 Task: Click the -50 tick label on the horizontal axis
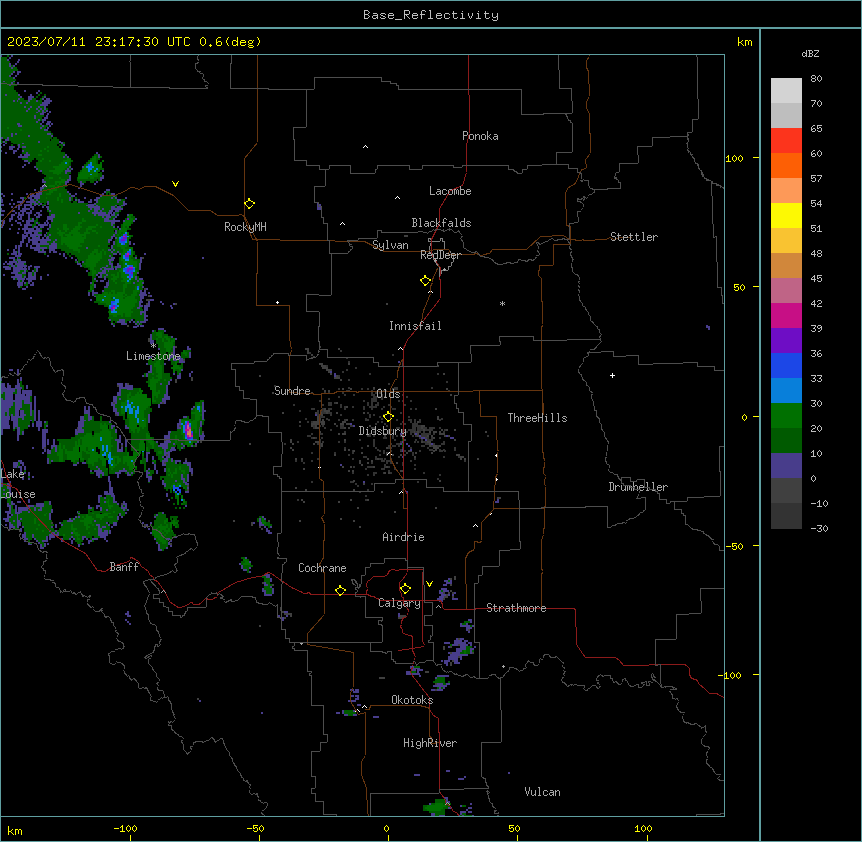[255, 828]
